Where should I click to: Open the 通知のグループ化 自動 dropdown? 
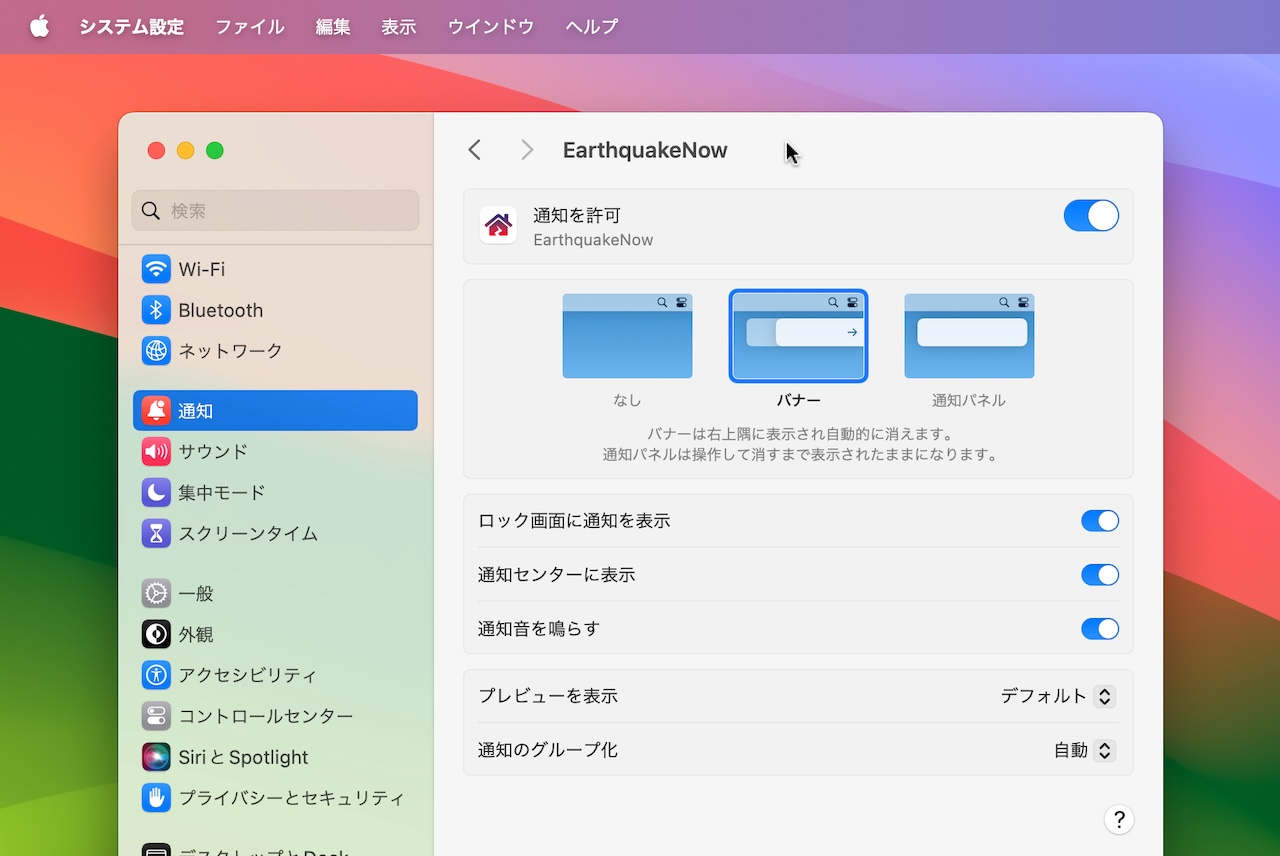(x=1084, y=750)
